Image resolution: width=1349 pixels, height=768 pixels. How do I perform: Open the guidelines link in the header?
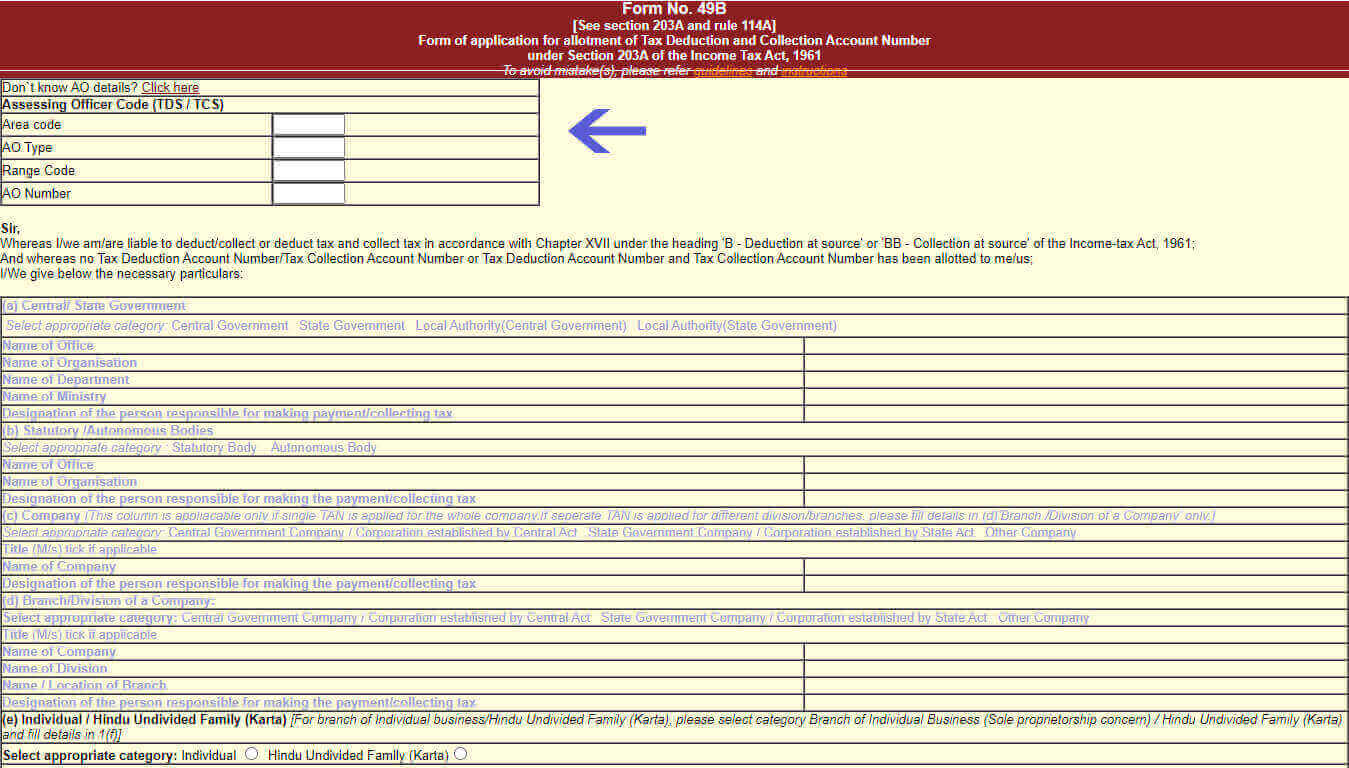(x=722, y=71)
